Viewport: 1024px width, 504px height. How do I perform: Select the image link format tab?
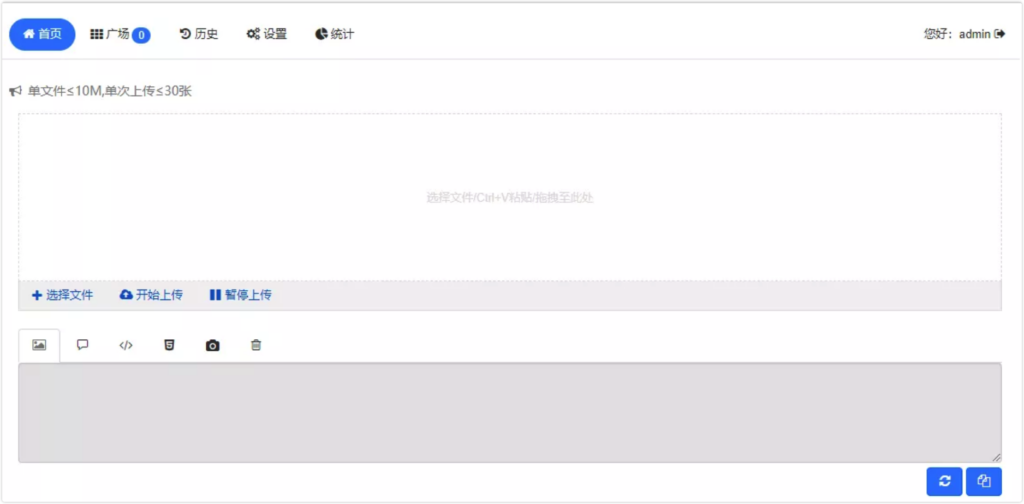(x=39, y=345)
